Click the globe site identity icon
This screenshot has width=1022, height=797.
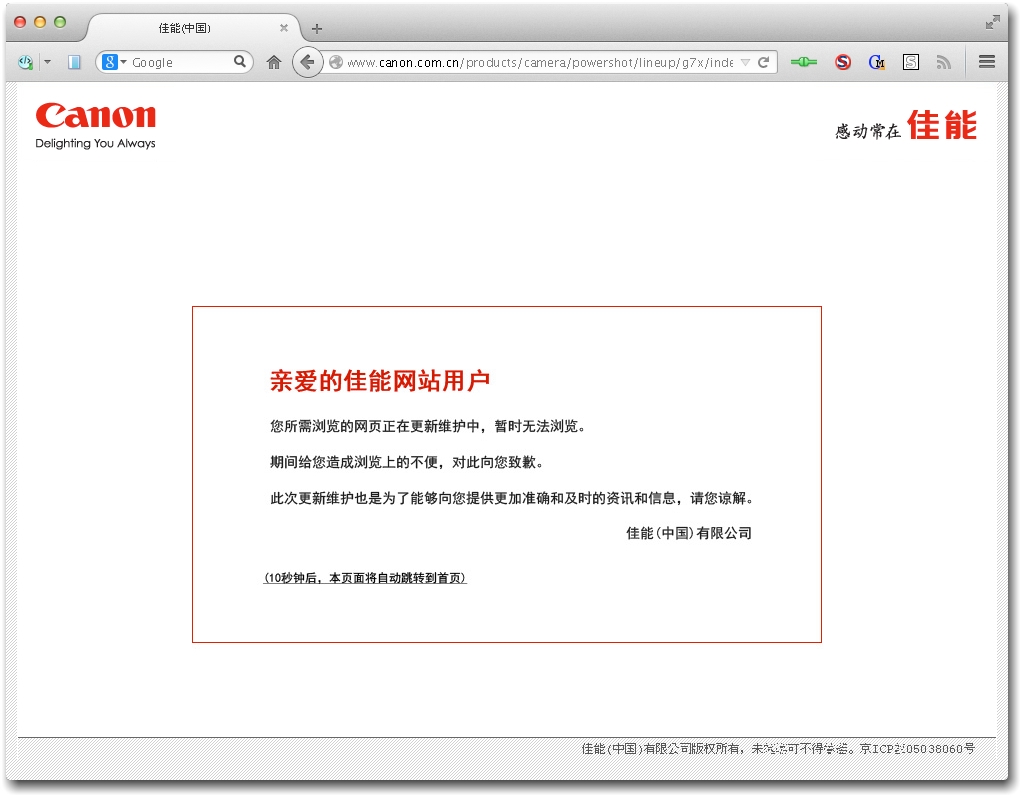336,62
